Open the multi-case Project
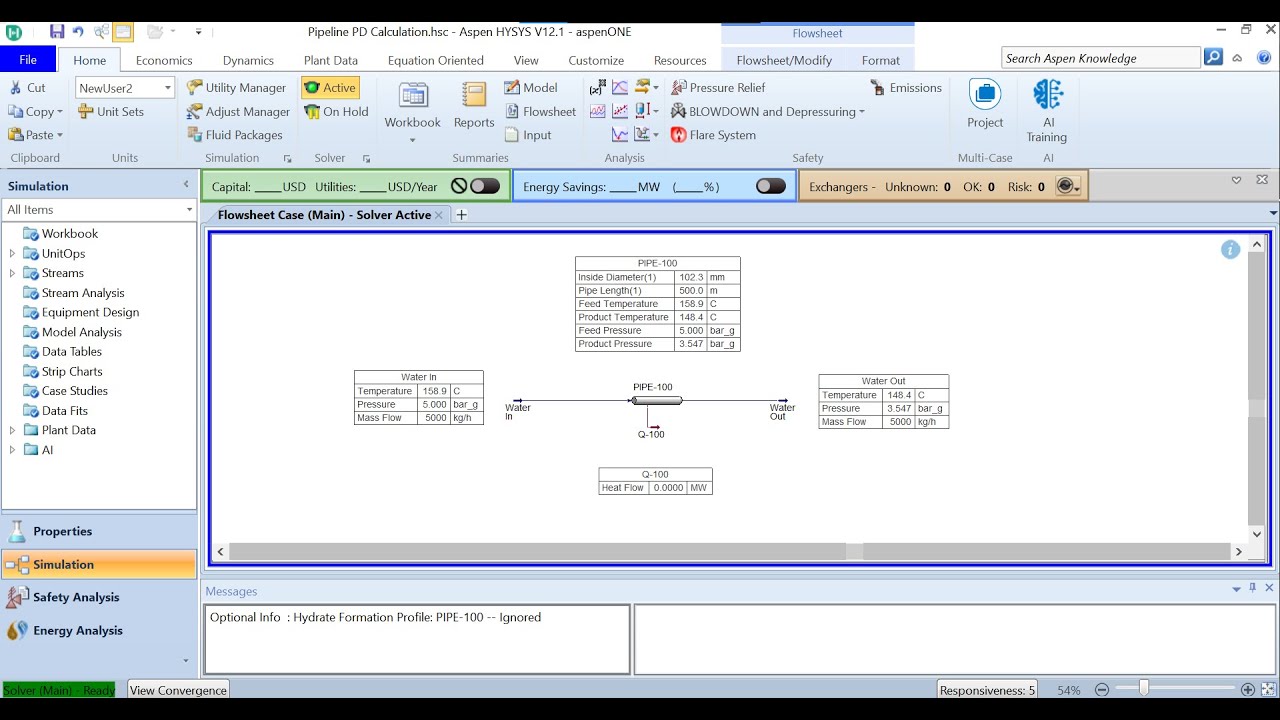Image resolution: width=1280 pixels, height=720 pixels. pos(985,104)
